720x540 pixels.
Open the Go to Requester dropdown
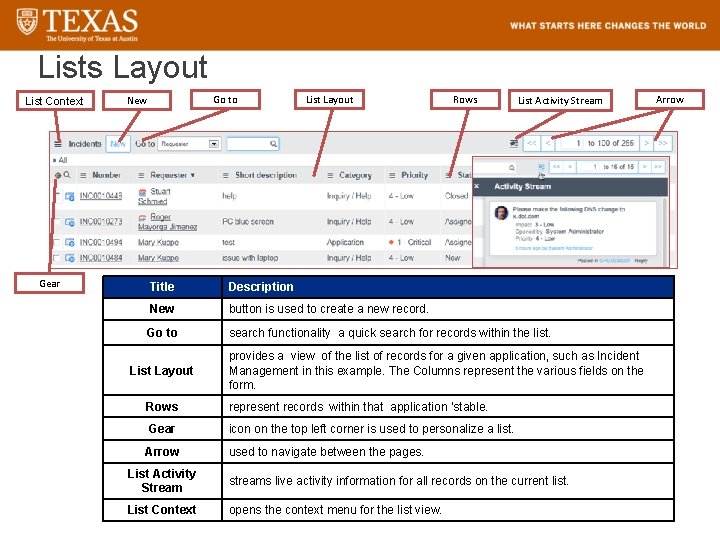(x=189, y=144)
